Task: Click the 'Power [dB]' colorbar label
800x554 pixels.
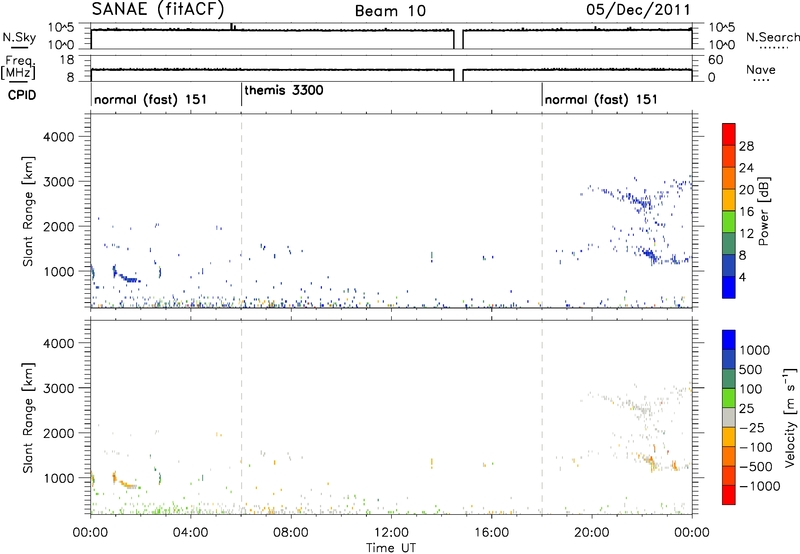Action: tap(764, 211)
